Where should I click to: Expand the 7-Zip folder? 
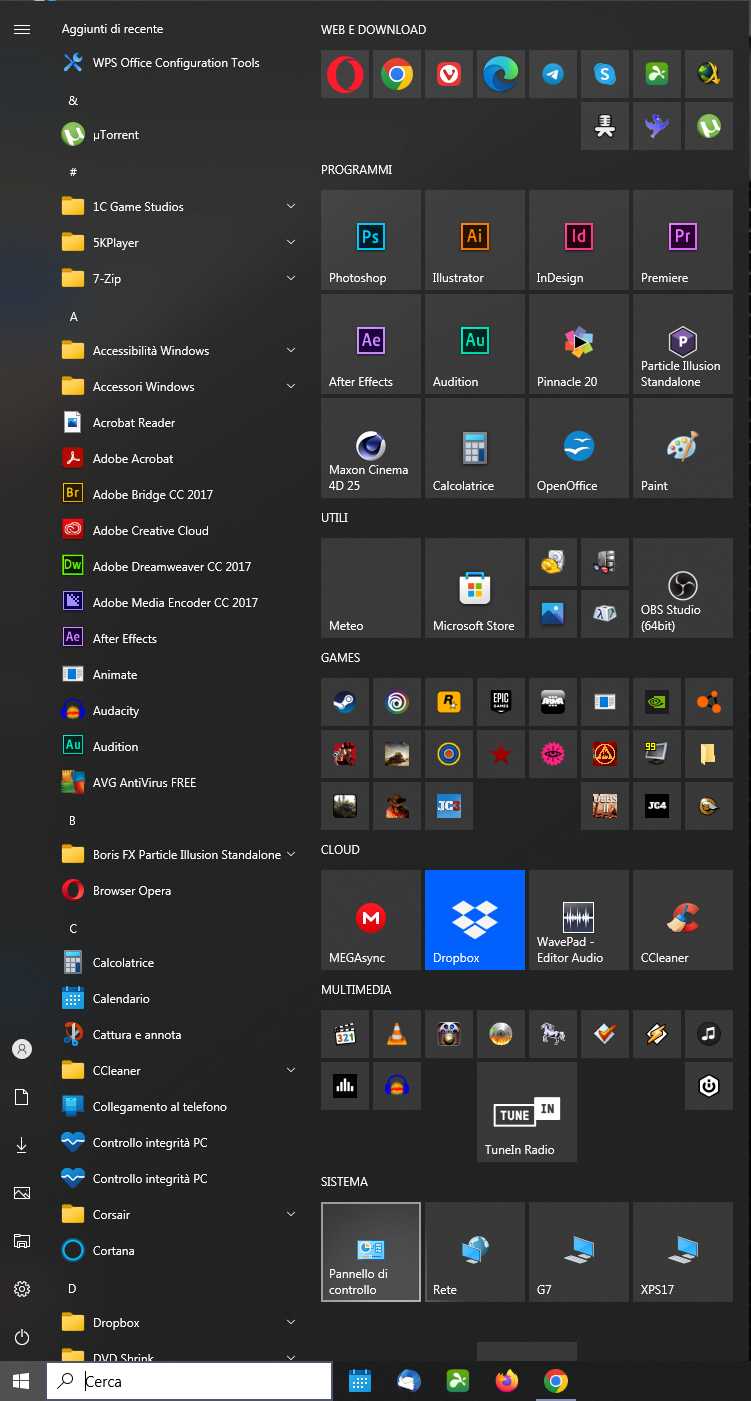(x=180, y=279)
